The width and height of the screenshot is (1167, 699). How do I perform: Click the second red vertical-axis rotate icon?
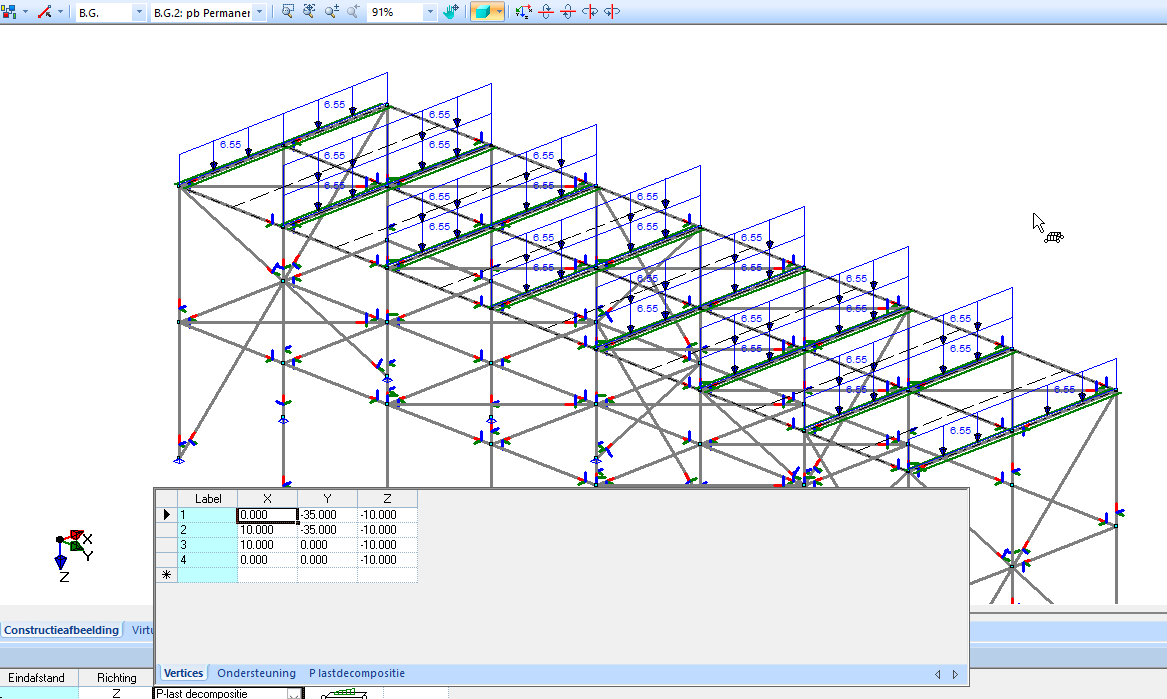[567, 12]
